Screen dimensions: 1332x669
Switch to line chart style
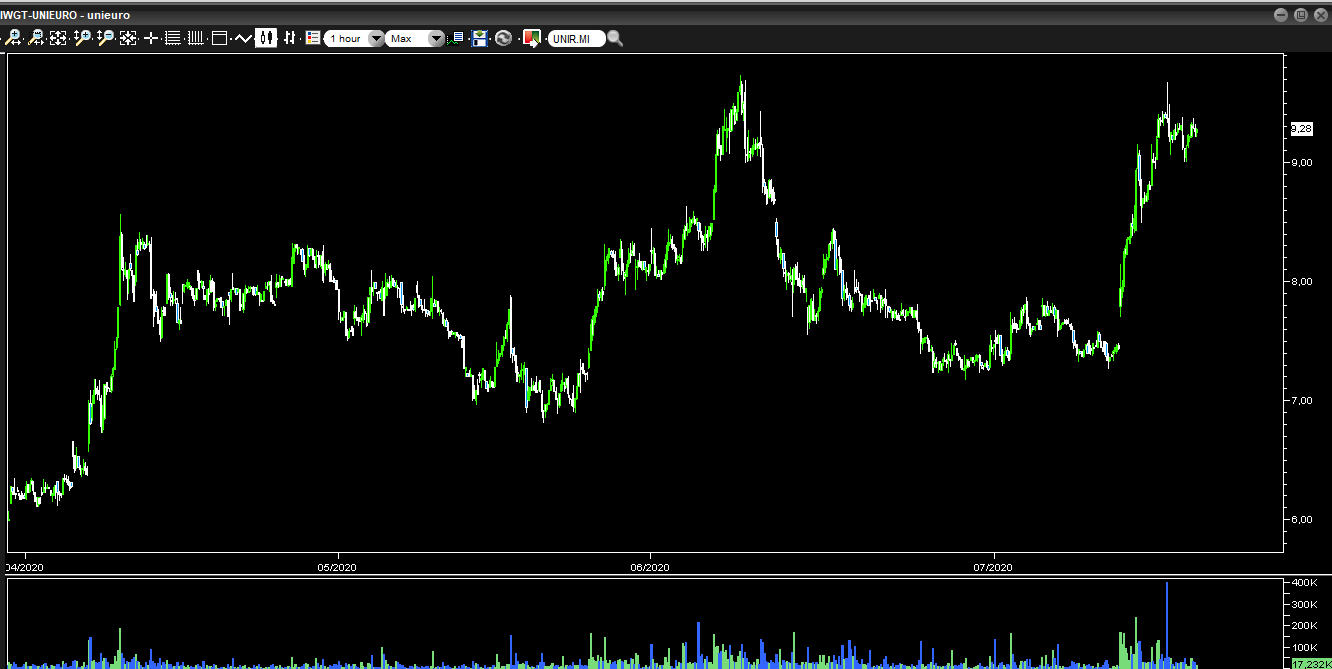point(243,38)
